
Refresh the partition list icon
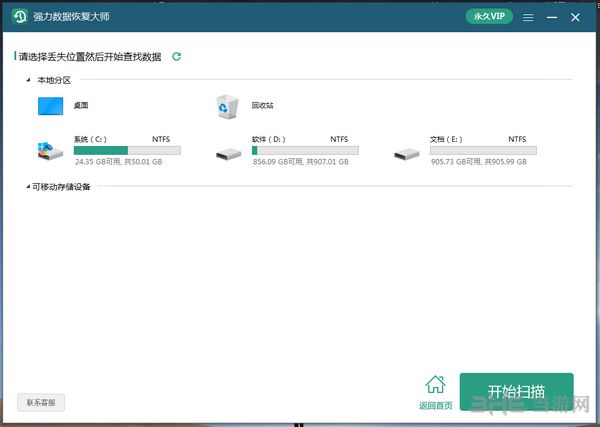point(176,57)
